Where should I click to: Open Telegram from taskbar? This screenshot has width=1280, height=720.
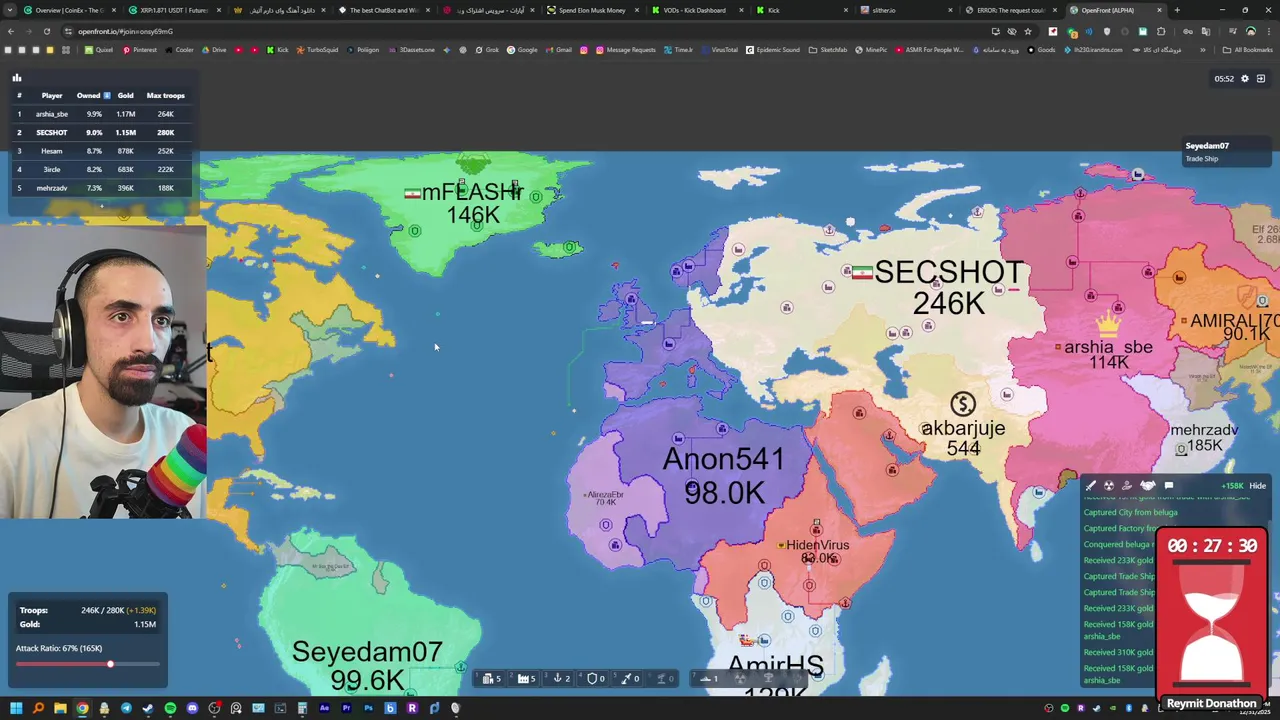(126, 709)
